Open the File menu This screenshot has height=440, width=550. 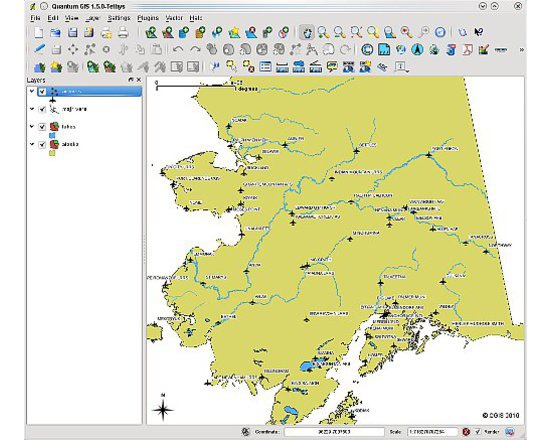35,18
